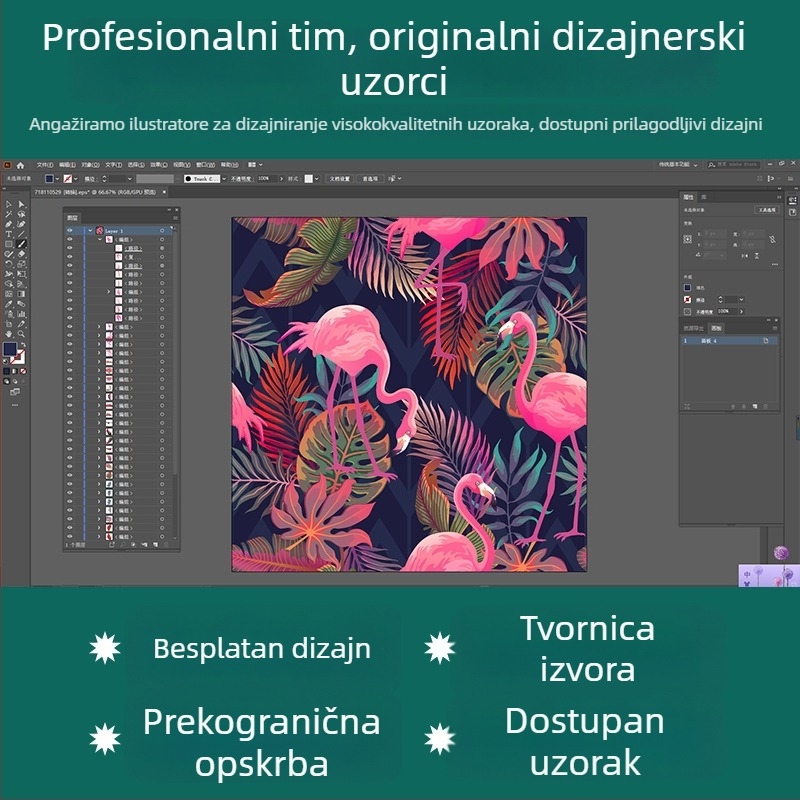Viewport: 800px width, 800px height.
Task: Open 文件 (File) menu
Action: pyautogui.click(x=45, y=165)
